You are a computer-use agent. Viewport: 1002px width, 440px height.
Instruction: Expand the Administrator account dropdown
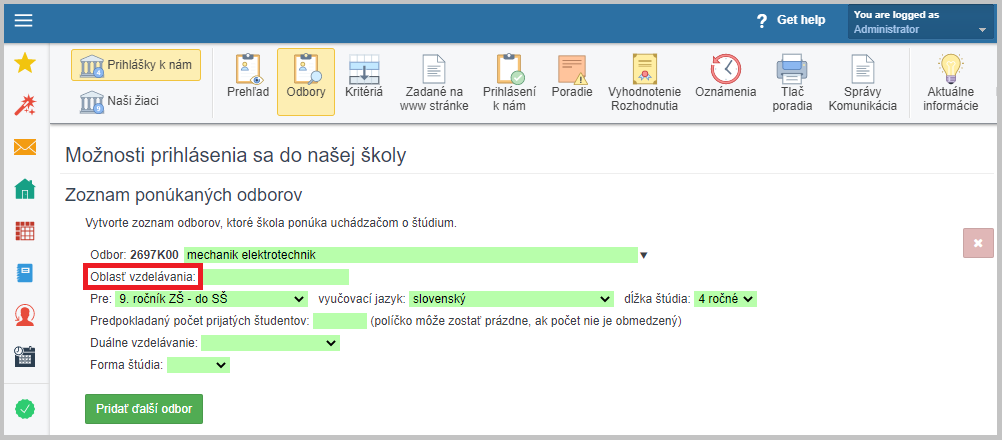click(920, 22)
